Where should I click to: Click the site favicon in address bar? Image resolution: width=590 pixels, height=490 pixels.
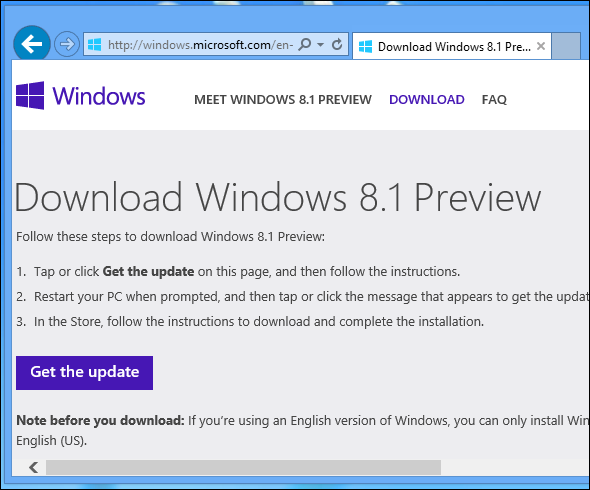pyautogui.click(x=94, y=44)
